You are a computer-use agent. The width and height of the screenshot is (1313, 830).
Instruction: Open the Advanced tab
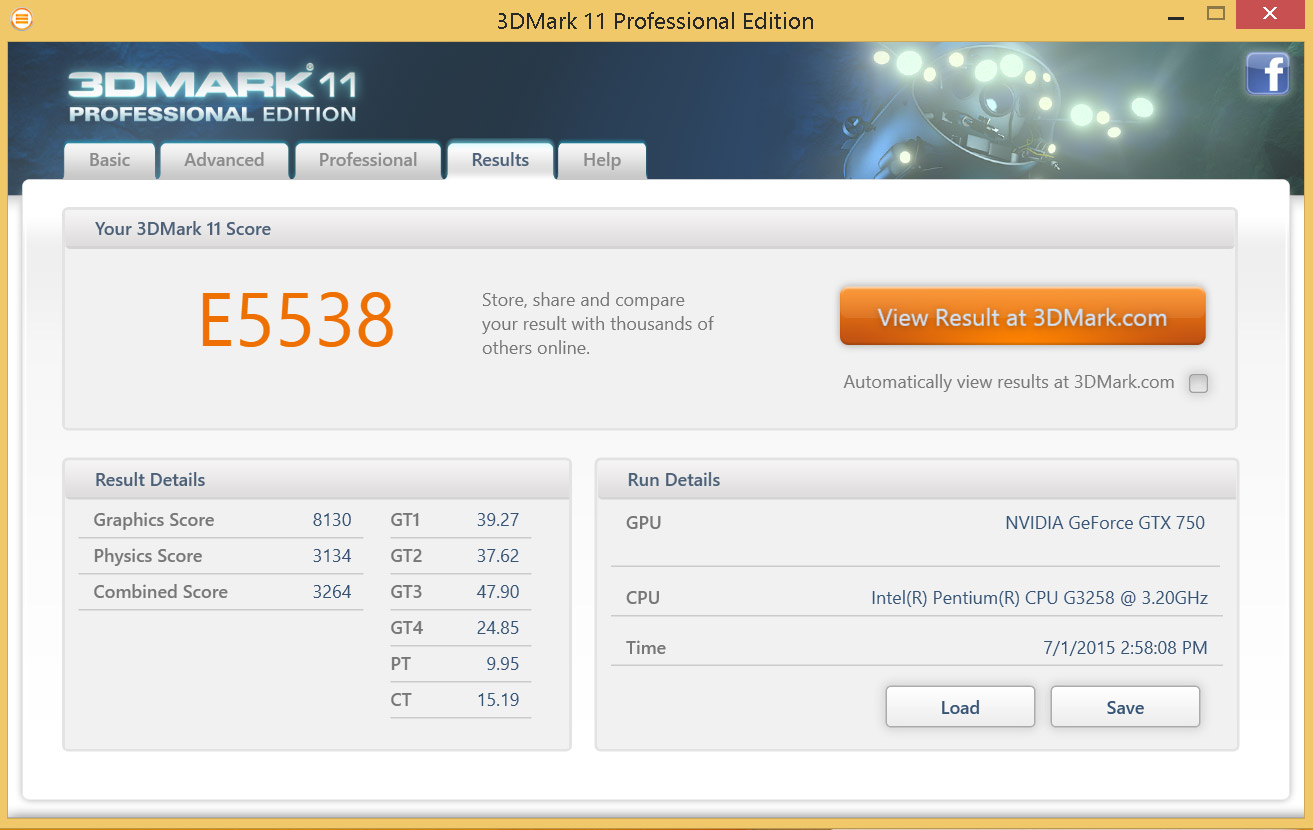tap(224, 160)
